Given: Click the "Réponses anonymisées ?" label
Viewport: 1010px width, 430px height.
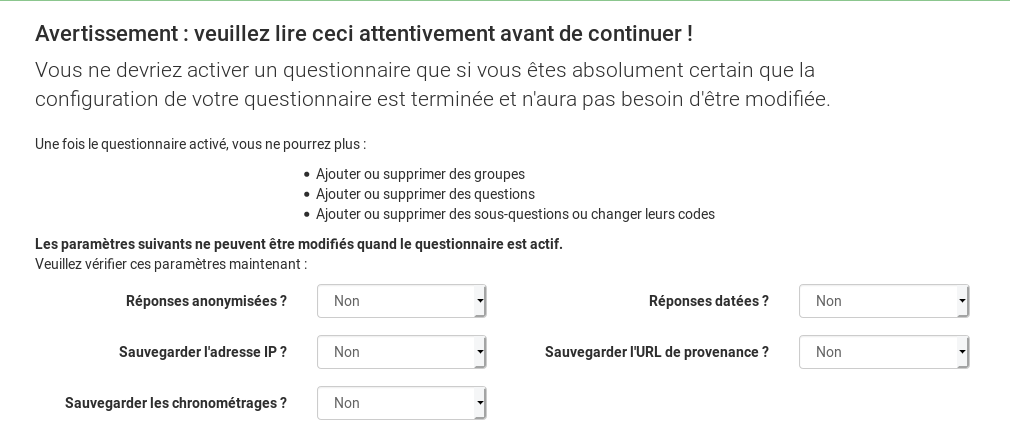Looking at the screenshot, I should tap(206, 301).
